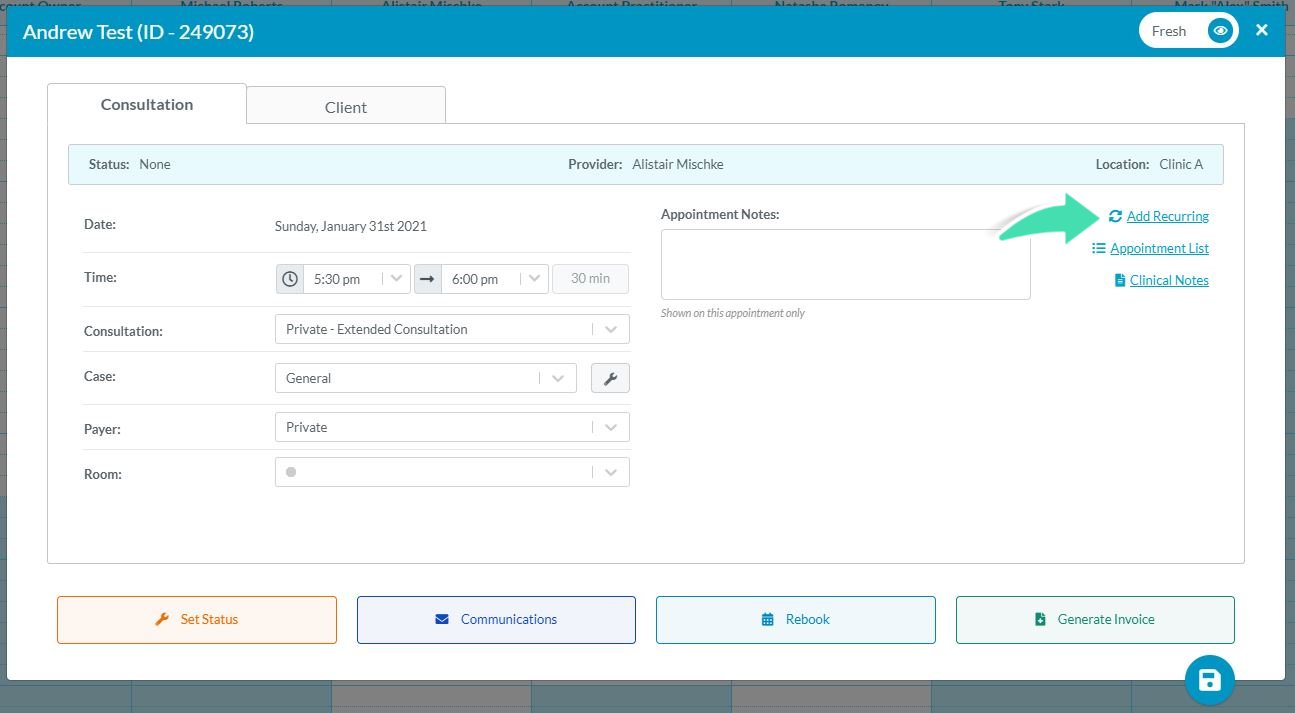Open the 5:30 pm start time dropdown
Viewport: 1295px width, 713px height.
point(356,279)
